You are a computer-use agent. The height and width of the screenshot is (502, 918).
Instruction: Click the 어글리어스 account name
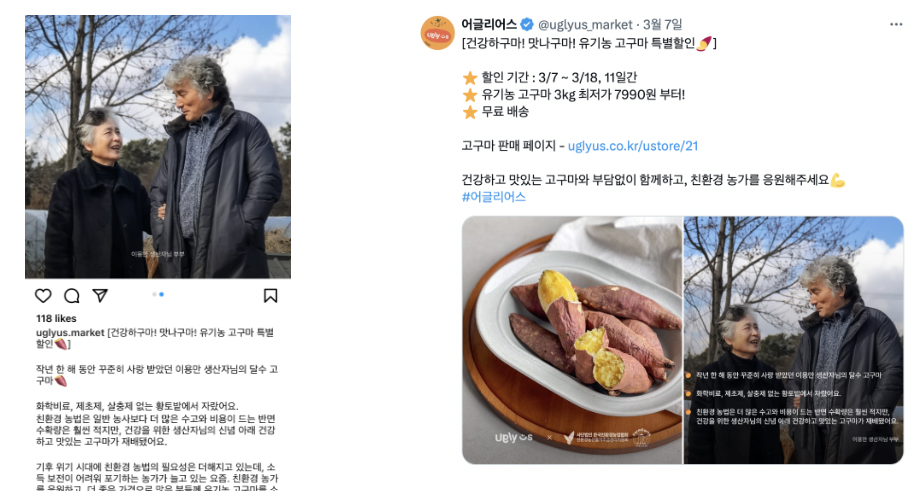tap(489, 25)
